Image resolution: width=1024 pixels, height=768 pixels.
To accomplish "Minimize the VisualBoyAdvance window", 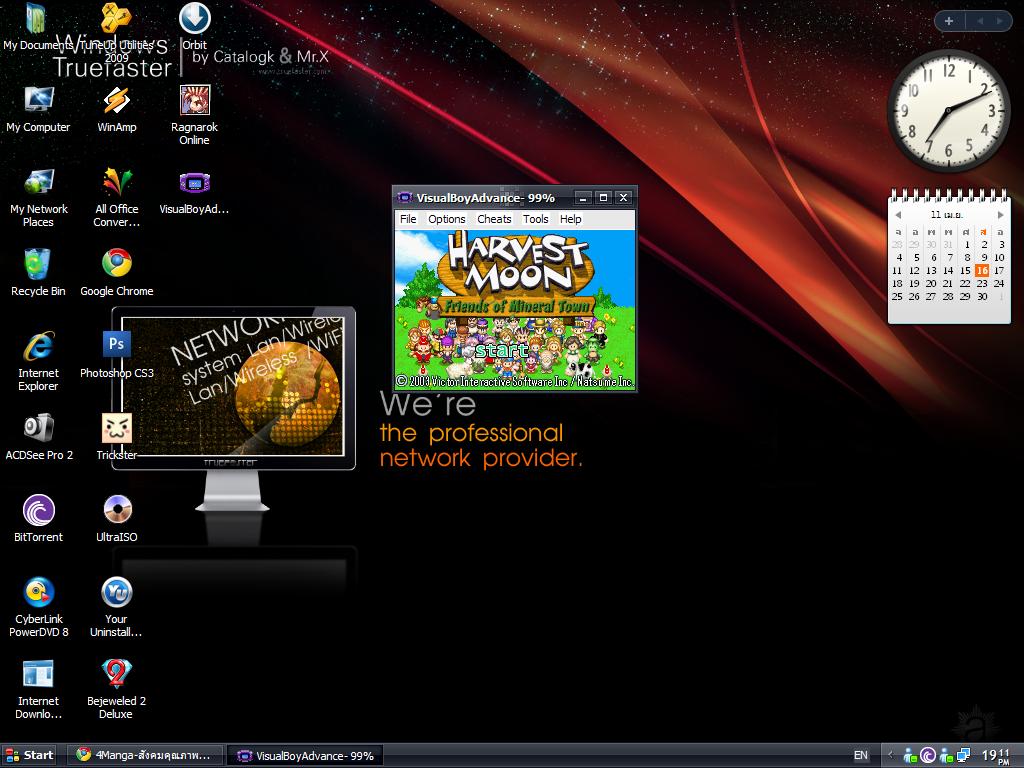I will click(x=583, y=197).
